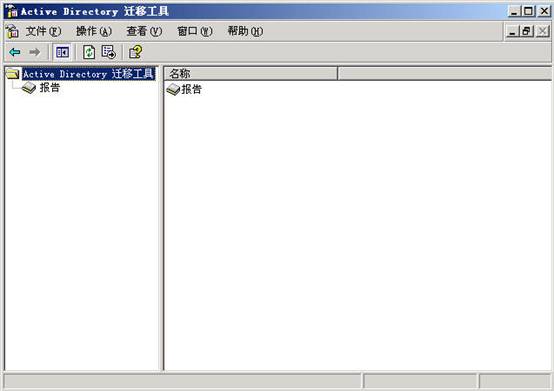Select 报告 item in the right list pane

point(191,89)
